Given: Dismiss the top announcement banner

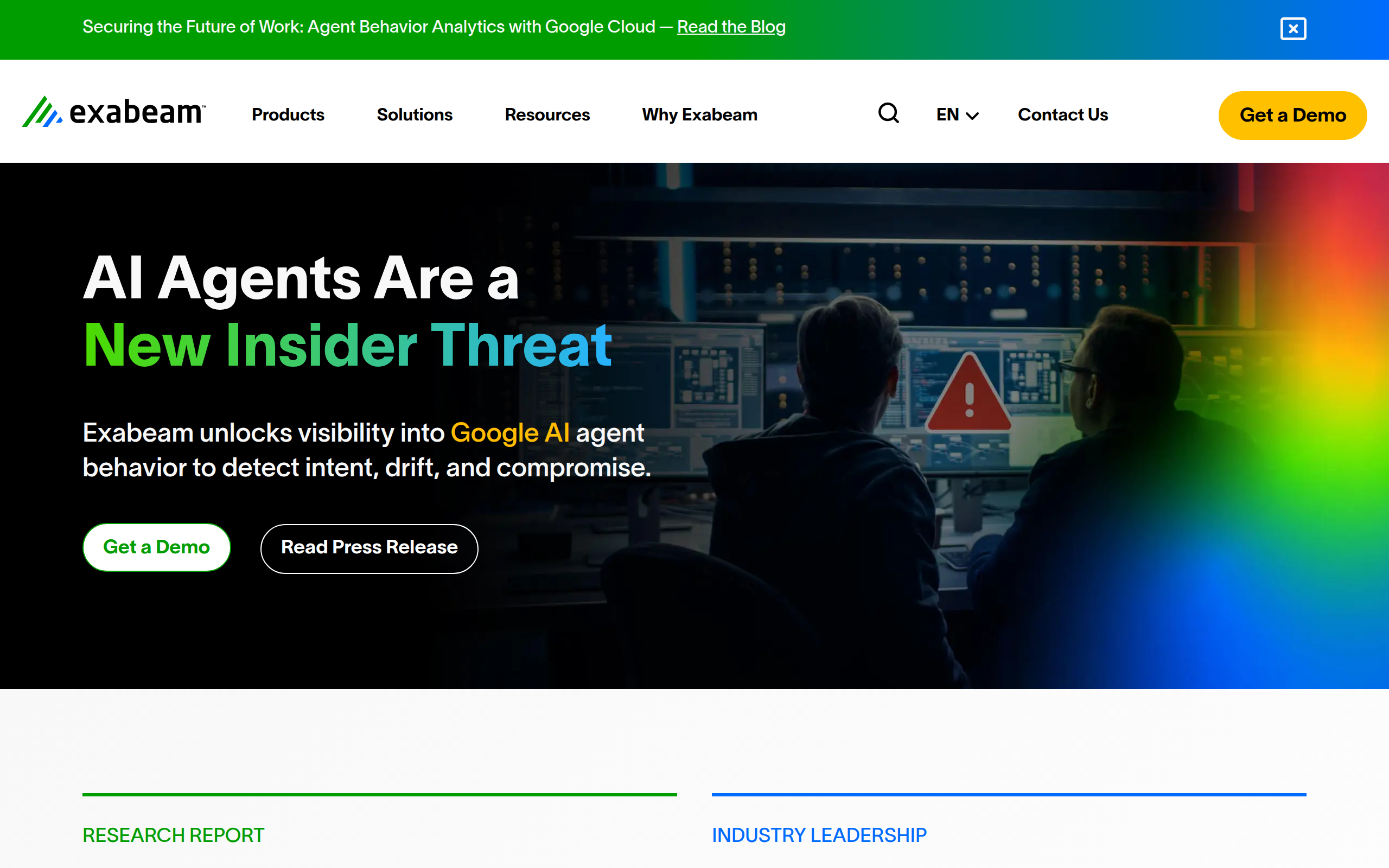Looking at the screenshot, I should click(x=1292, y=29).
